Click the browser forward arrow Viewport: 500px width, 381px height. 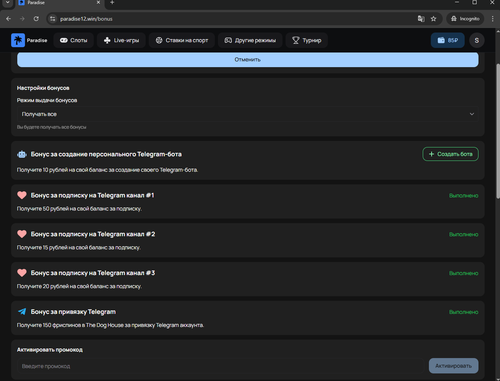coord(22,19)
